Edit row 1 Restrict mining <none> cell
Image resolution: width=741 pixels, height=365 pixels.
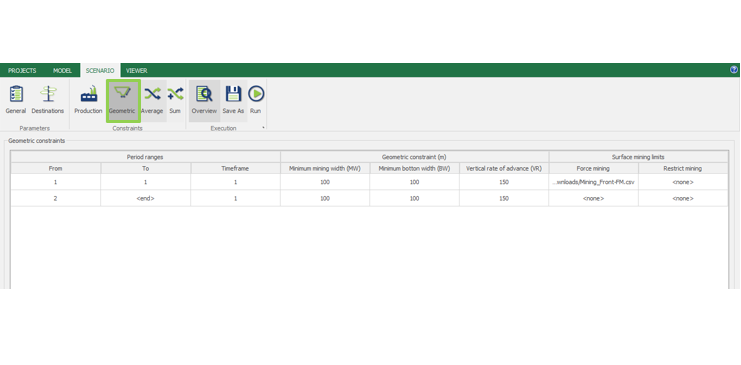point(683,182)
